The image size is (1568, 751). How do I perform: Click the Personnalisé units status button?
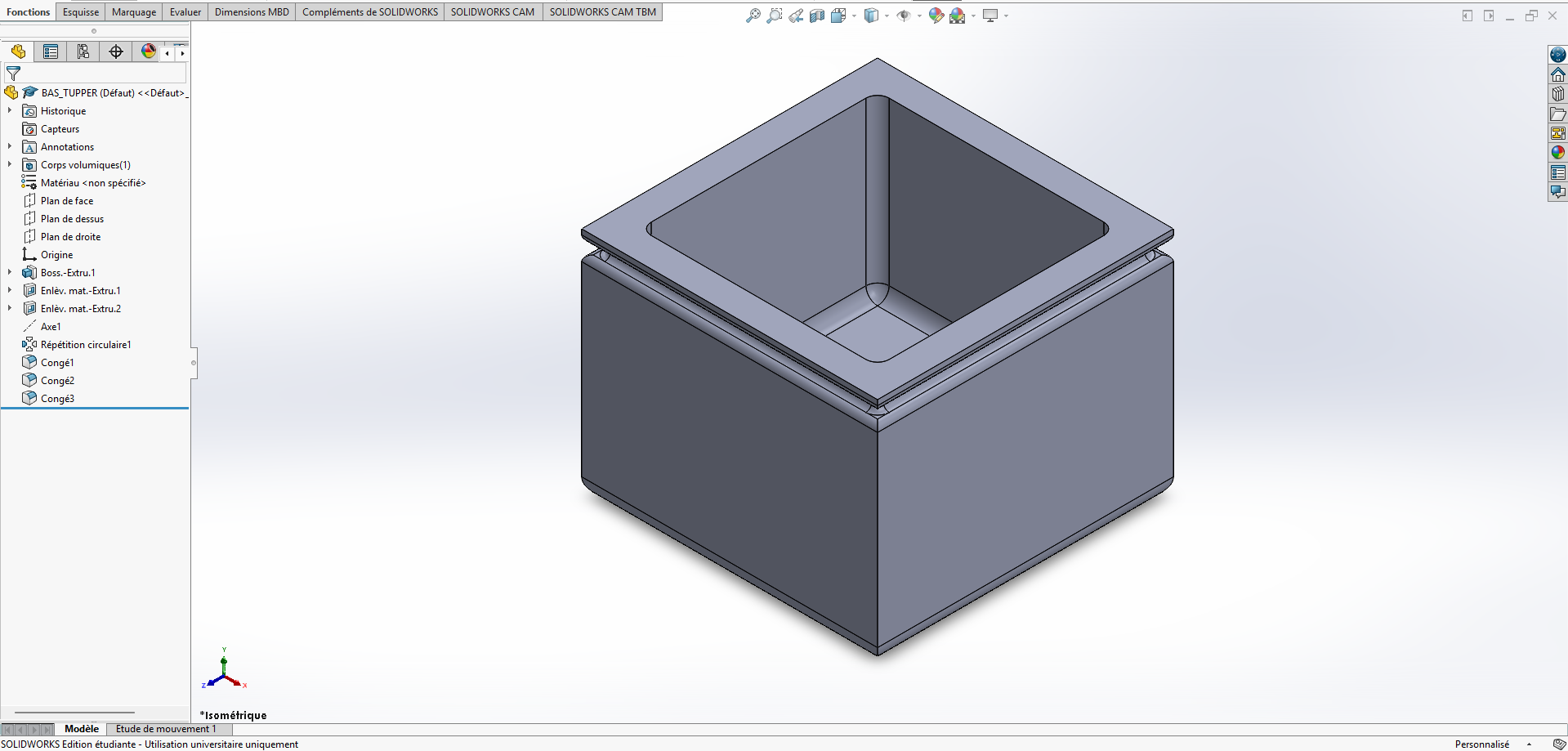point(1481,744)
